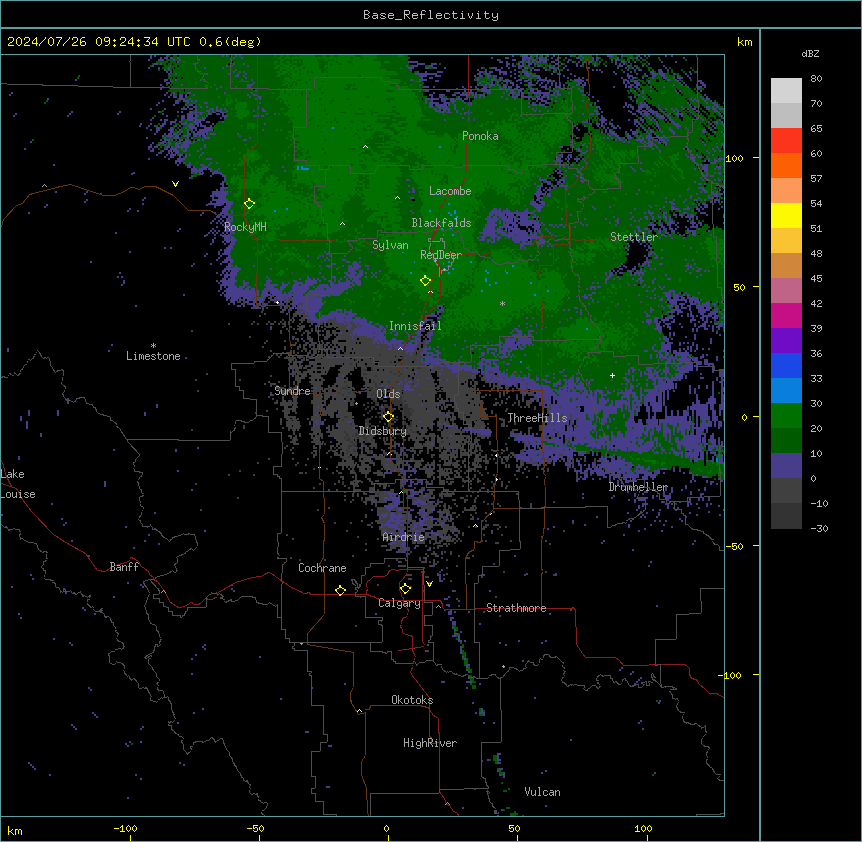Click the Strathmore label
862x842 pixels.
516,608
